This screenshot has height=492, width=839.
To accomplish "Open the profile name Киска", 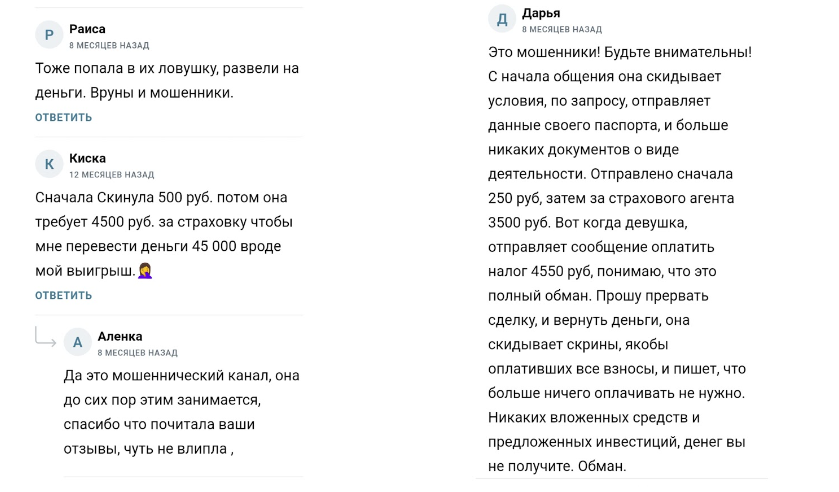I will click(87, 158).
